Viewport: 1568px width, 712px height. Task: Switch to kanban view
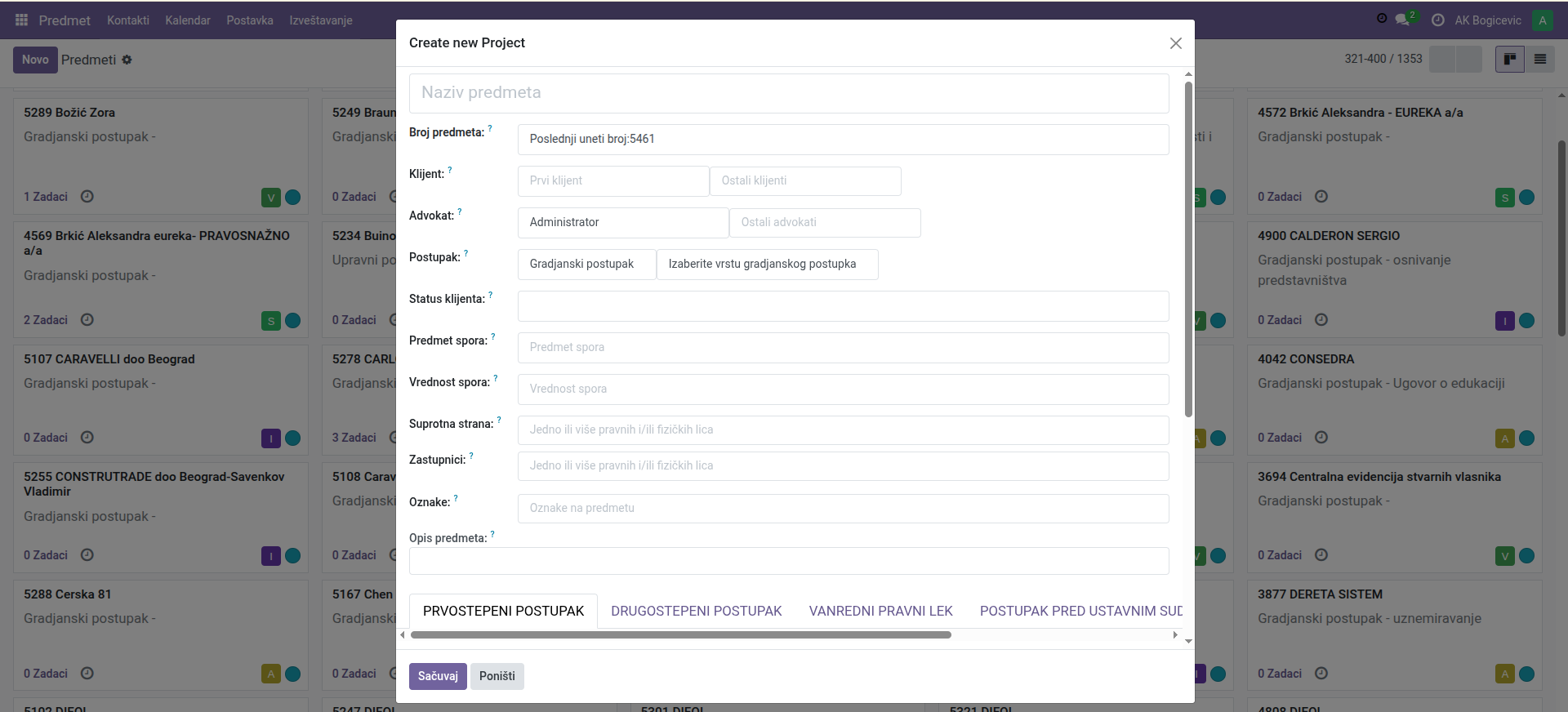1509,59
